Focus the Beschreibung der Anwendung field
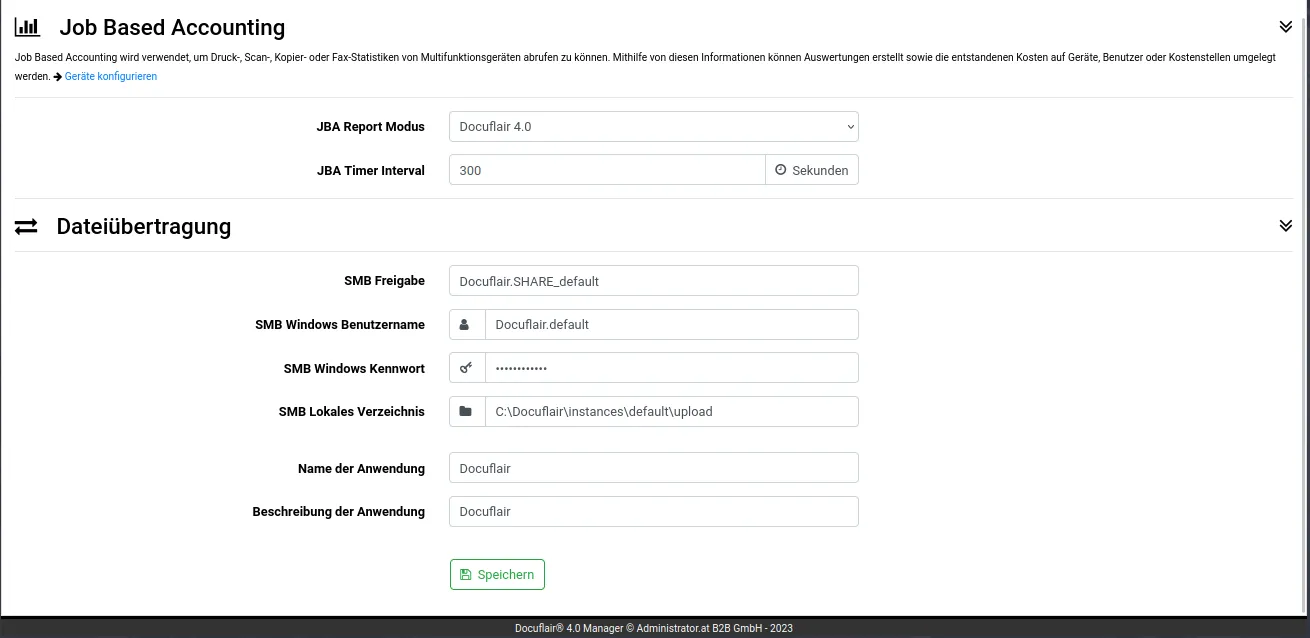1310x638 pixels. [x=653, y=512]
